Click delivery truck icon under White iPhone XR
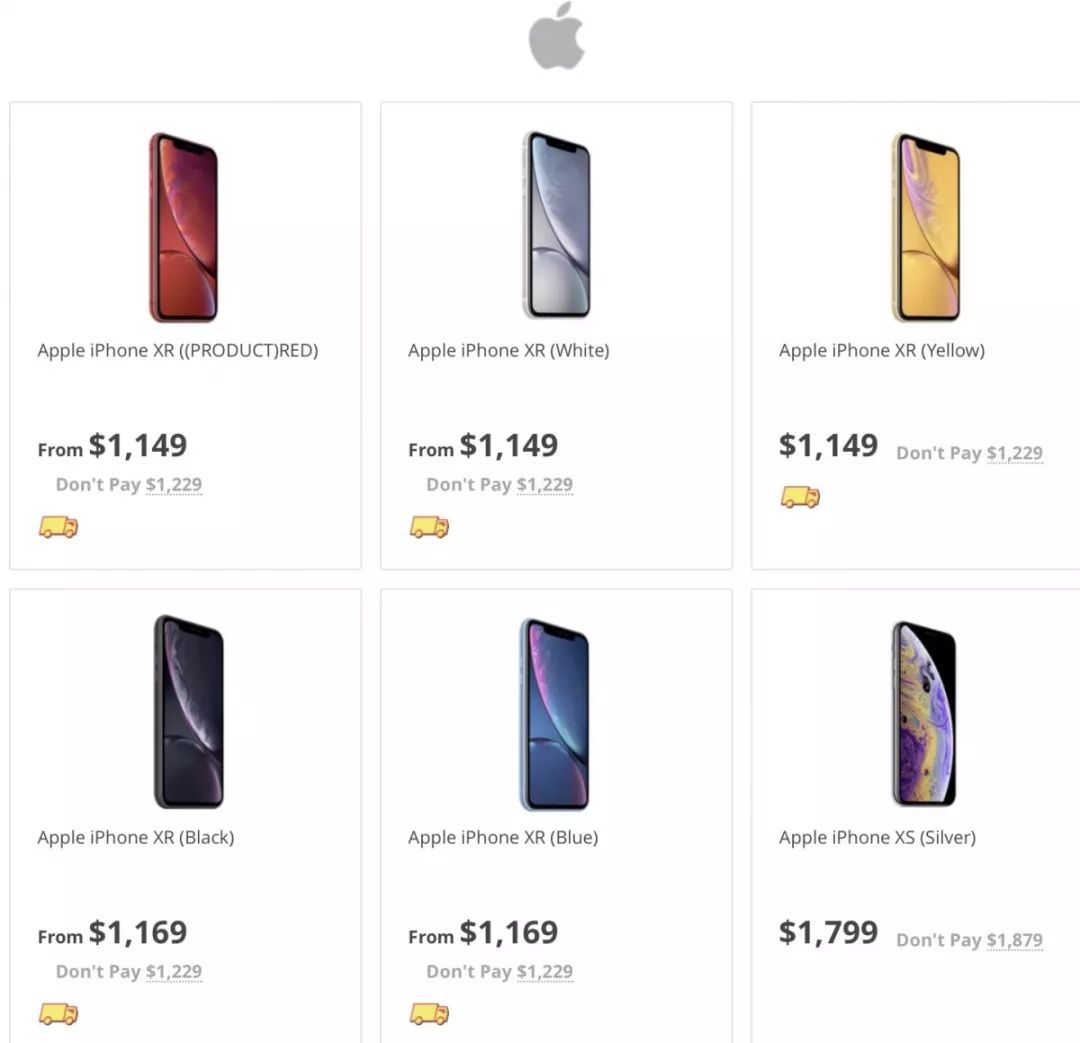Image resolution: width=1080 pixels, height=1043 pixels. tap(430, 527)
